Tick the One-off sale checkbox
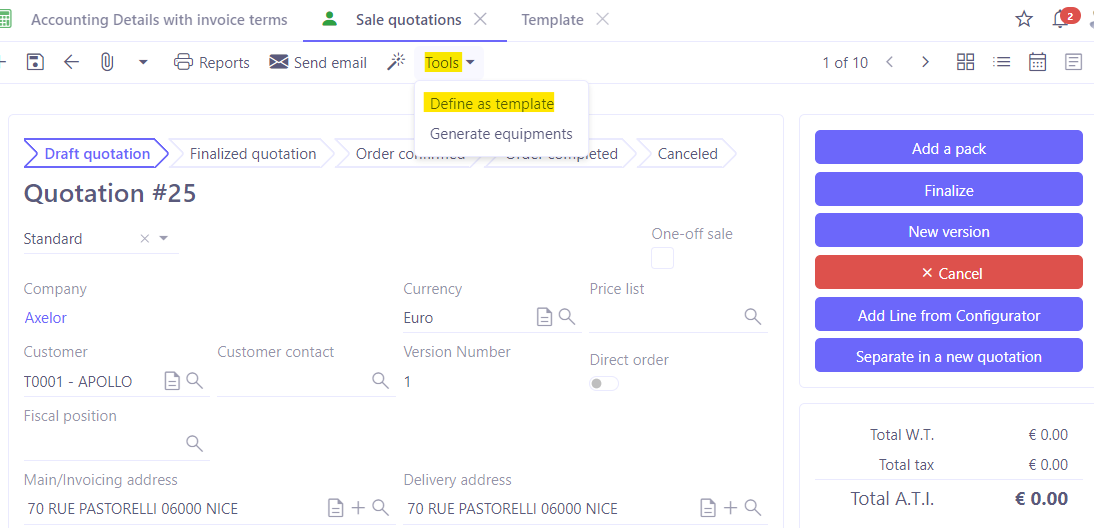Screen dimensions: 1094x528 tap(662, 258)
